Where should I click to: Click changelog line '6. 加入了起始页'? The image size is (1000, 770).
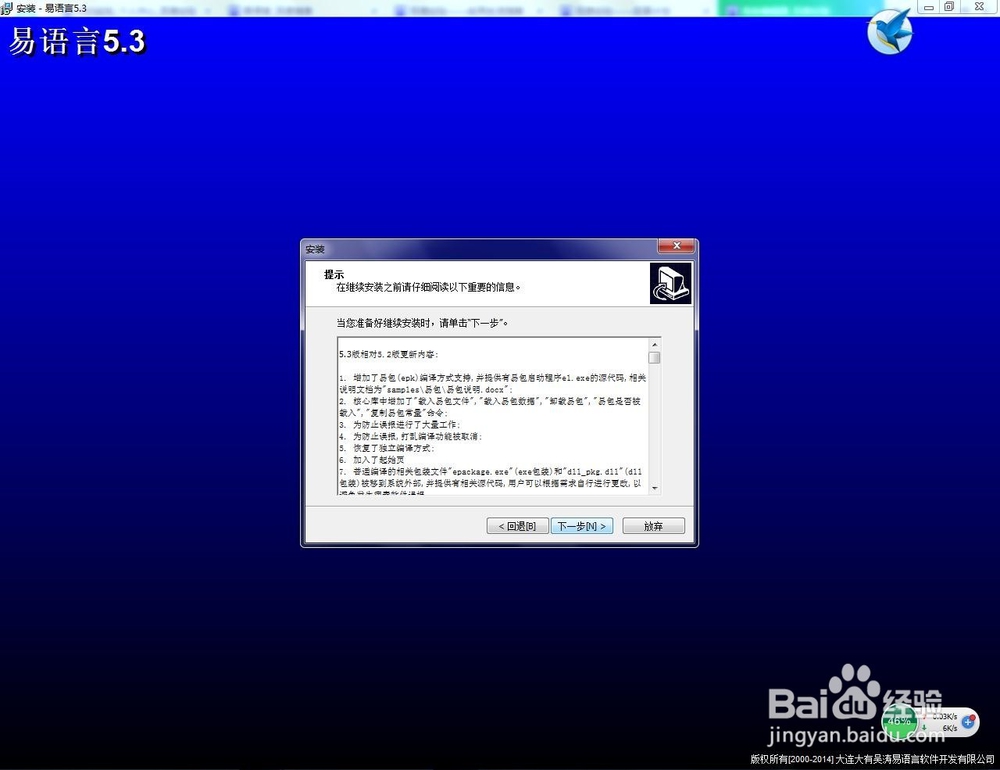[x=372, y=459]
